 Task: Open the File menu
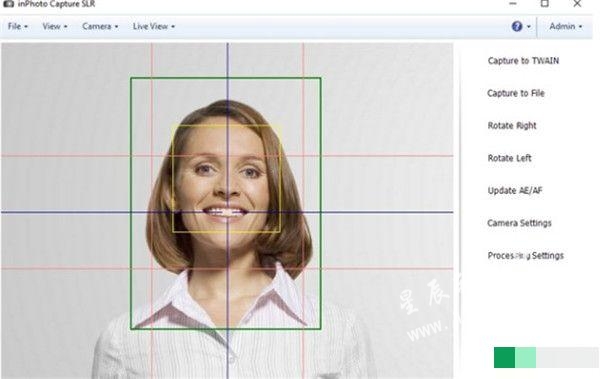[x=18, y=26]
